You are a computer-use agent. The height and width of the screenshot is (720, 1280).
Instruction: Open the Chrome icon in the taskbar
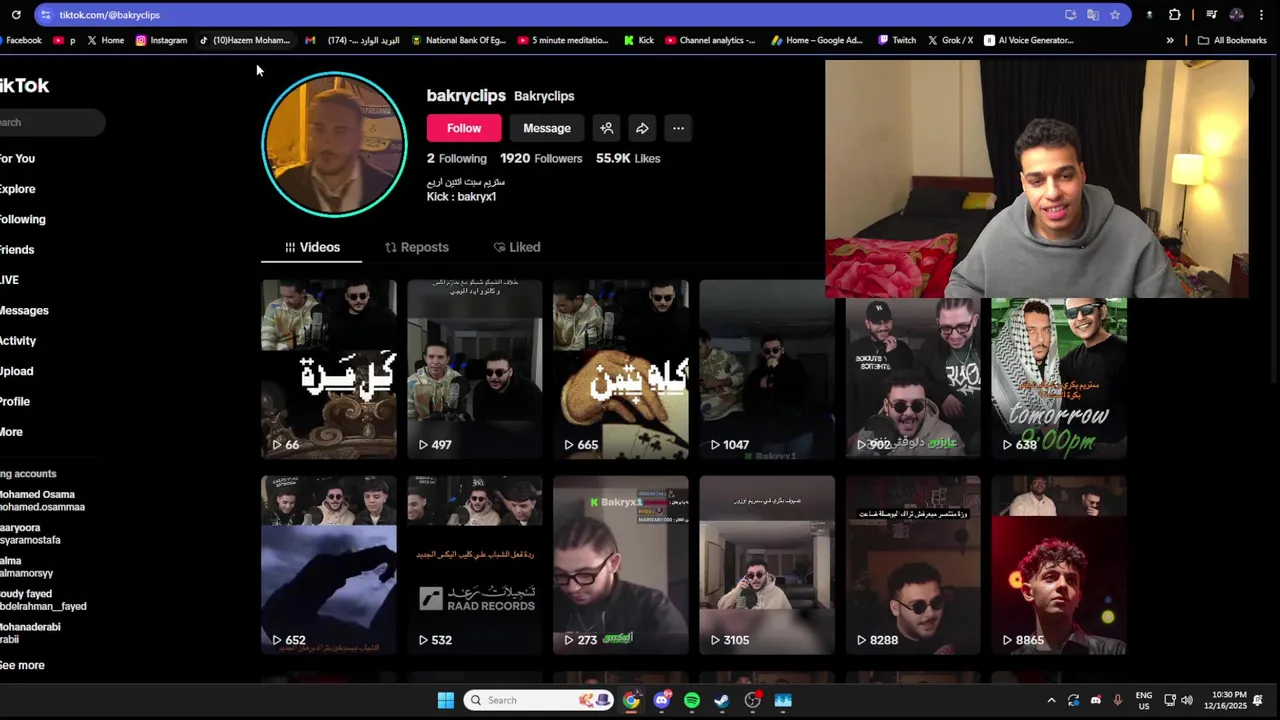pos(631,700)
